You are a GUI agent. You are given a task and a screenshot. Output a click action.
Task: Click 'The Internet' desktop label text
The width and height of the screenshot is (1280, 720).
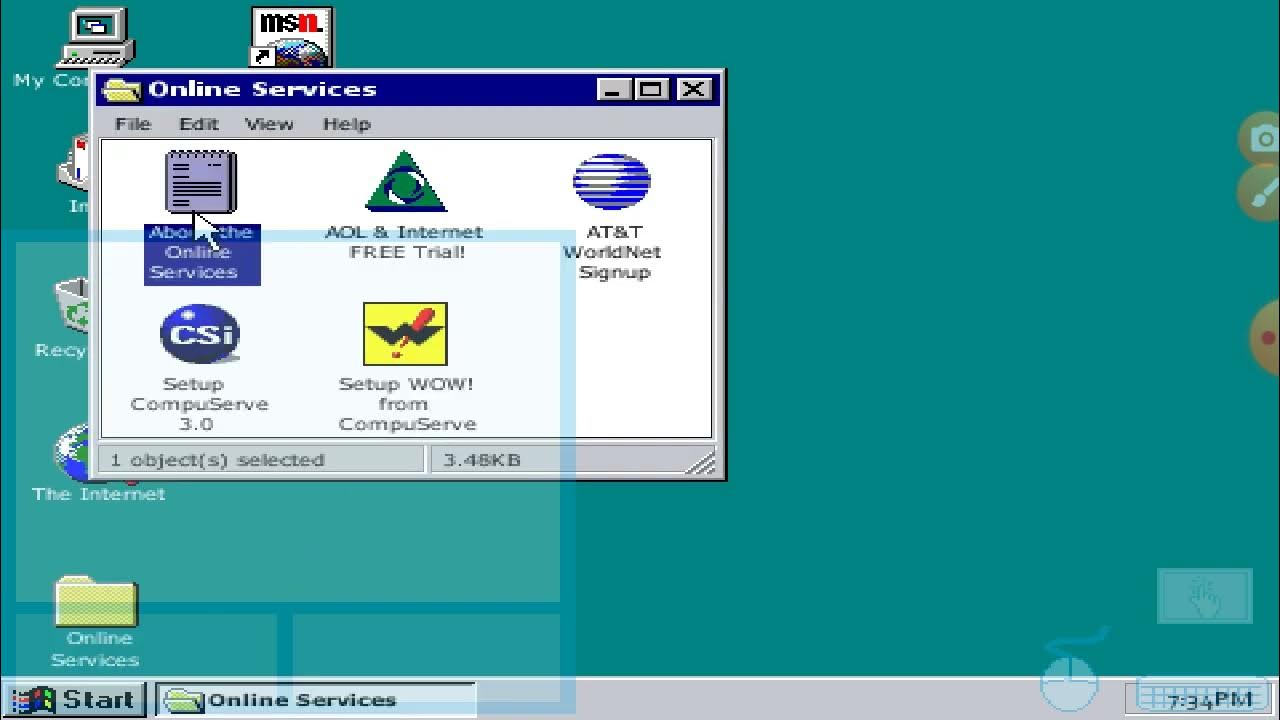pos(99,494)
